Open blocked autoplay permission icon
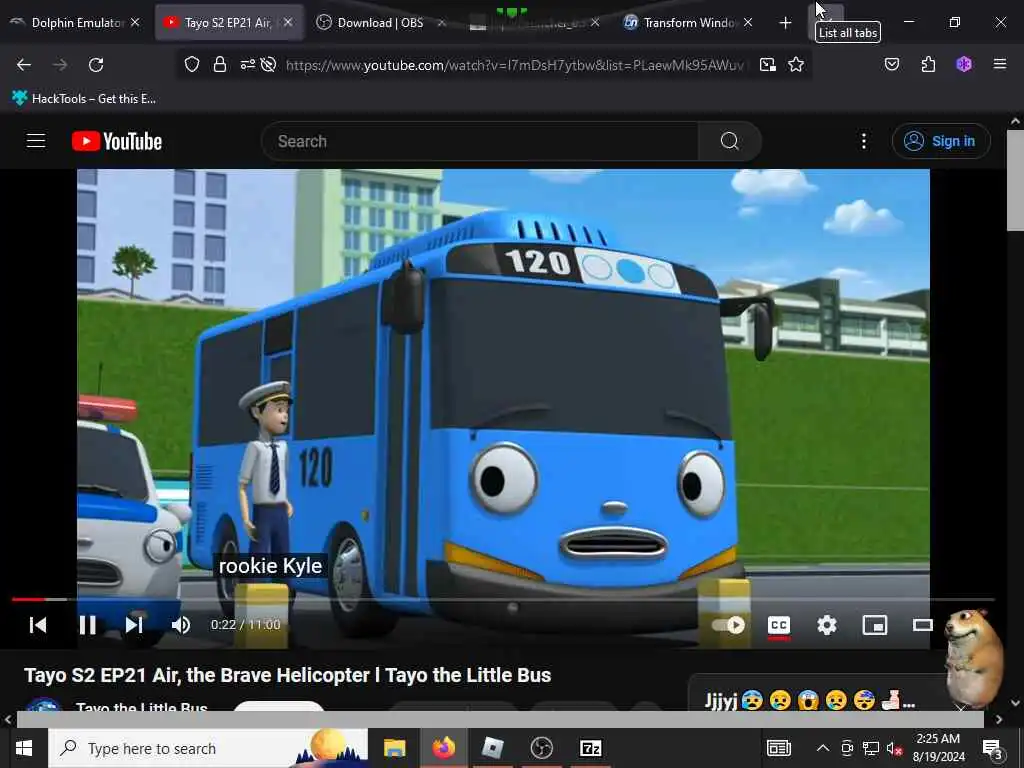Viewport: 1024px width, 768px height. click(x=268, y=65)
